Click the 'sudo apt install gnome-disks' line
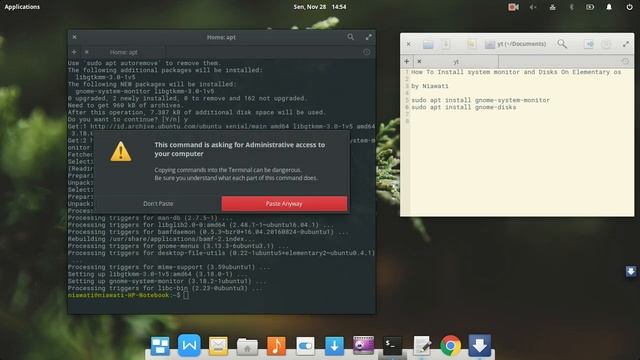The image size is (640, 360). tap(464, 107)
